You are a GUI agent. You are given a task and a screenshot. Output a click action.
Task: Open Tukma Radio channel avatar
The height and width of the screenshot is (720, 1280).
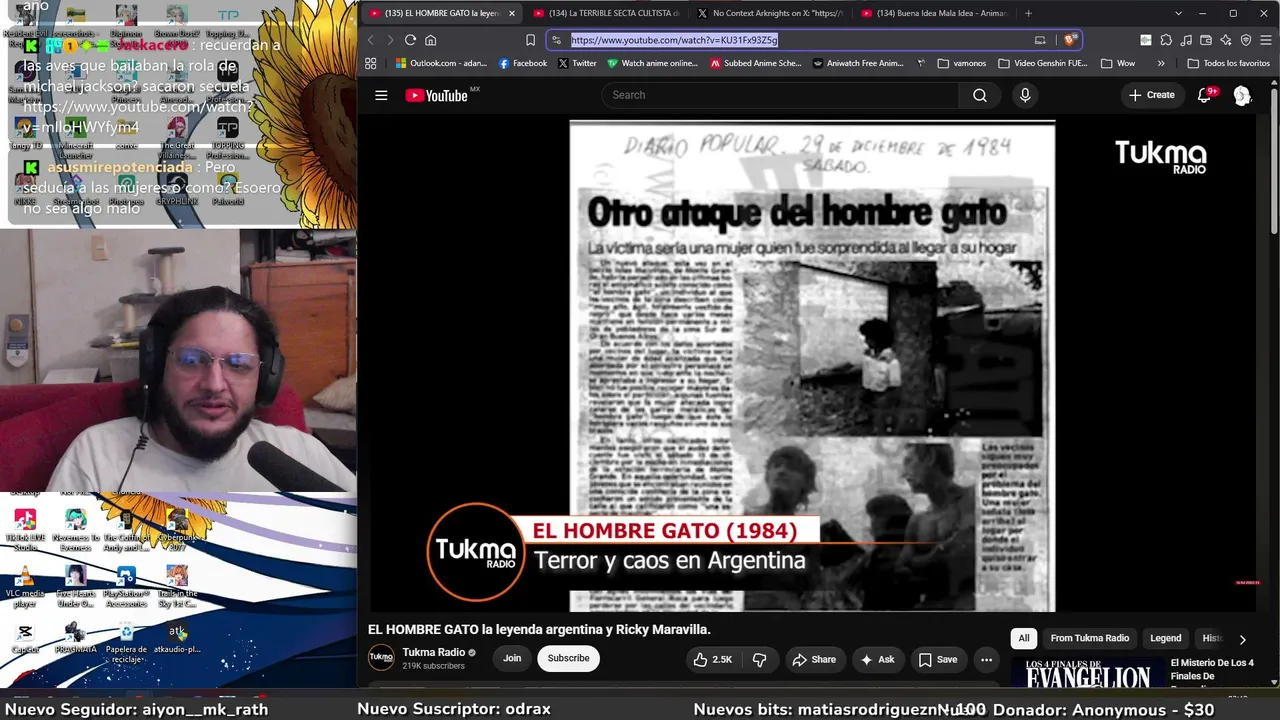[381, 657]
